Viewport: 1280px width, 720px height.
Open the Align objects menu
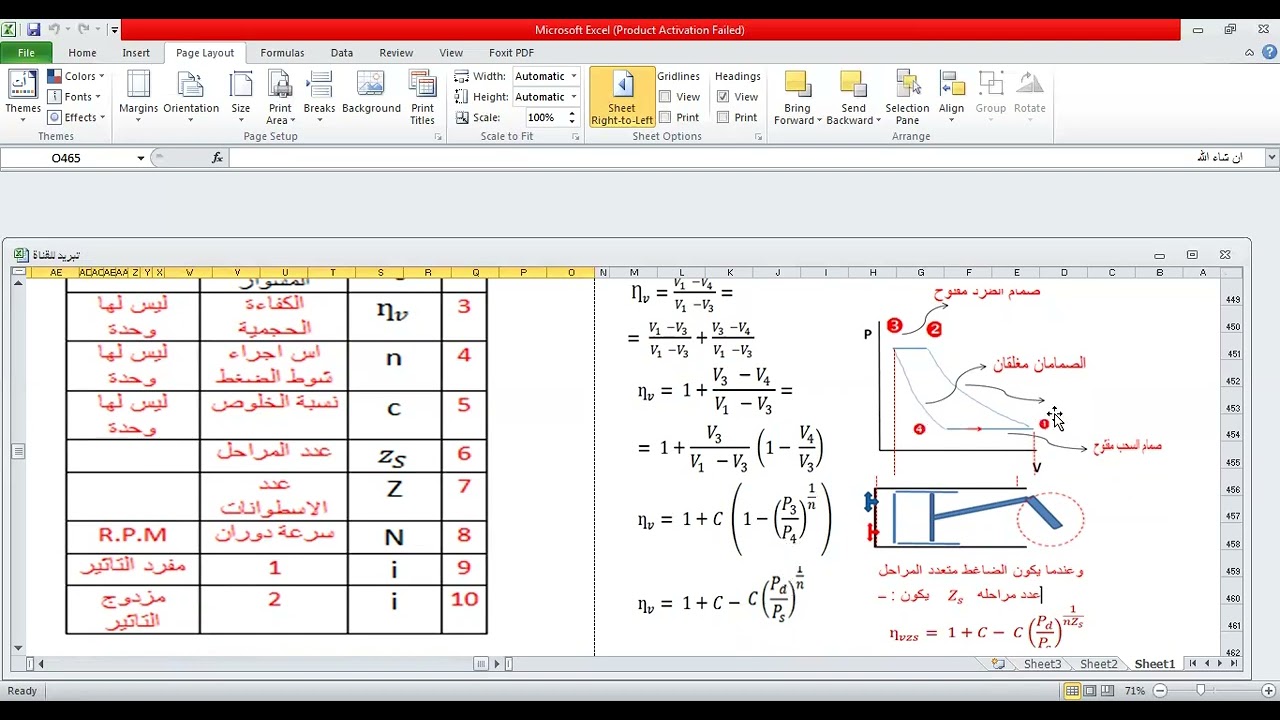point(951,96)
